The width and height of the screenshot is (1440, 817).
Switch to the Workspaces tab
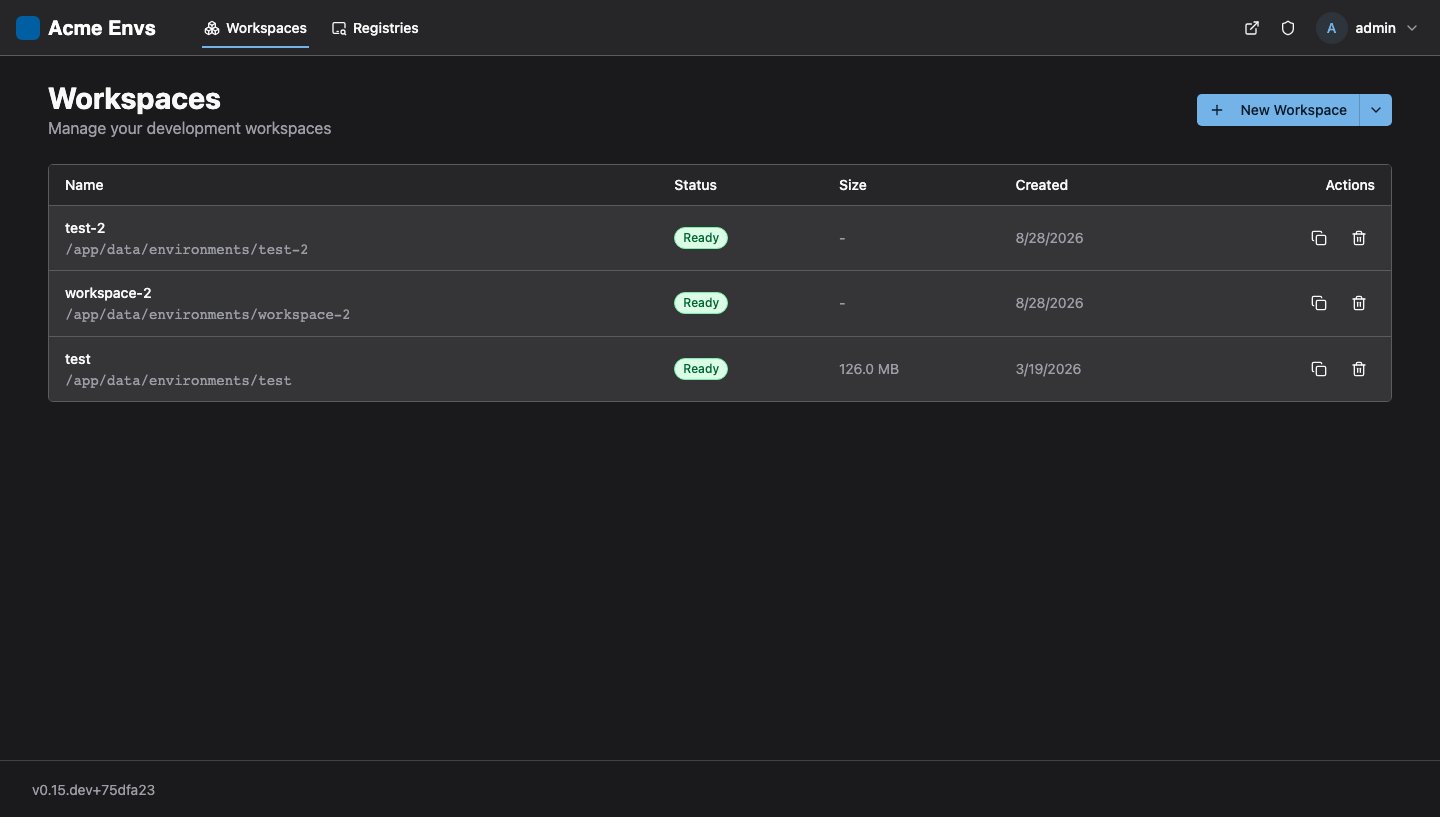coord(255,28)
